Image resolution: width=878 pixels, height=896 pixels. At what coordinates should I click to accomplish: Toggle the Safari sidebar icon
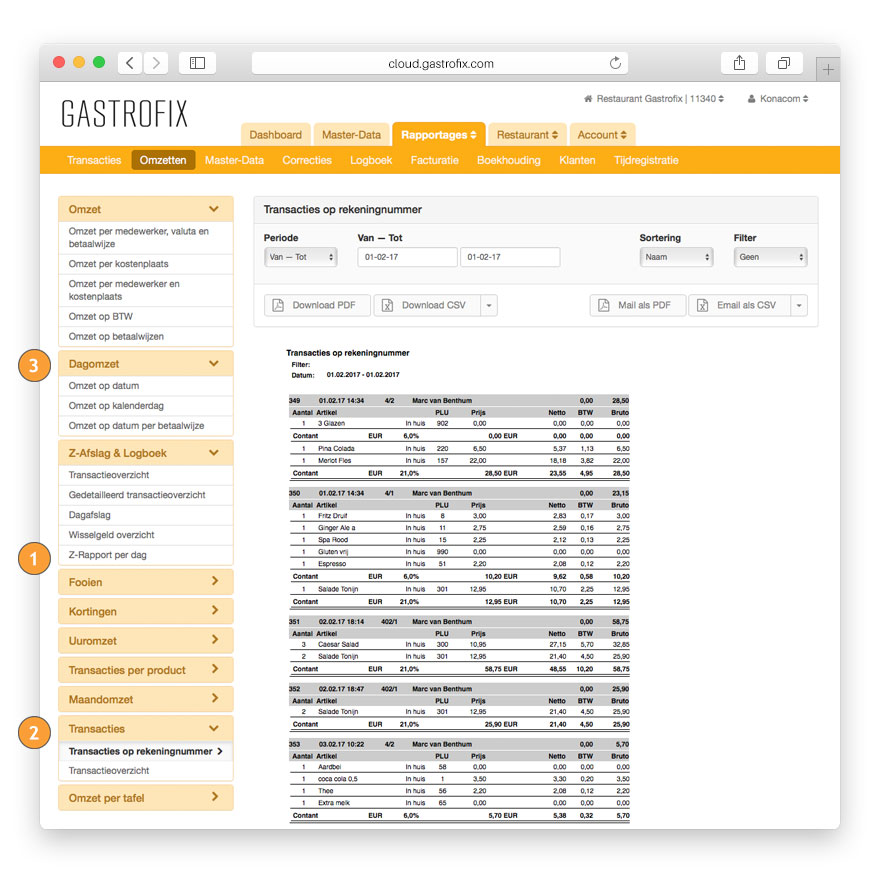pos(197,63)
